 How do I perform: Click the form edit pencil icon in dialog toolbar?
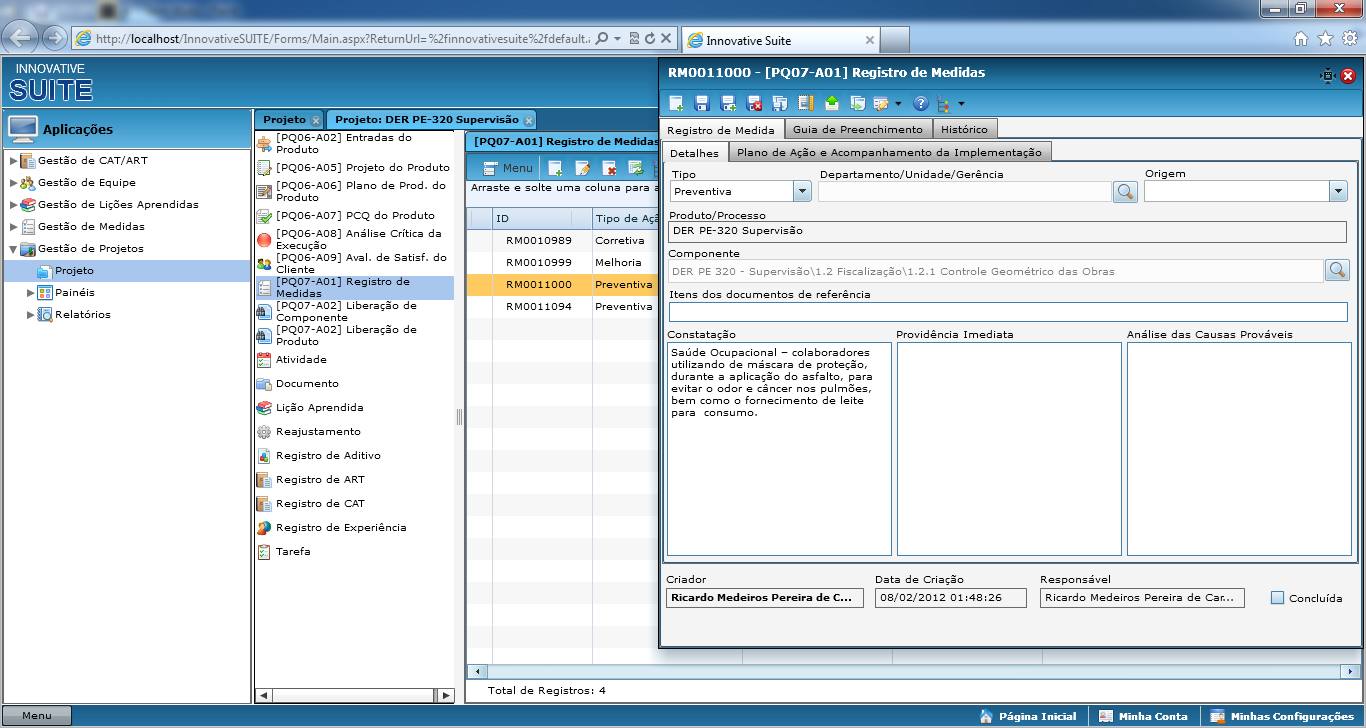point(881,103)
